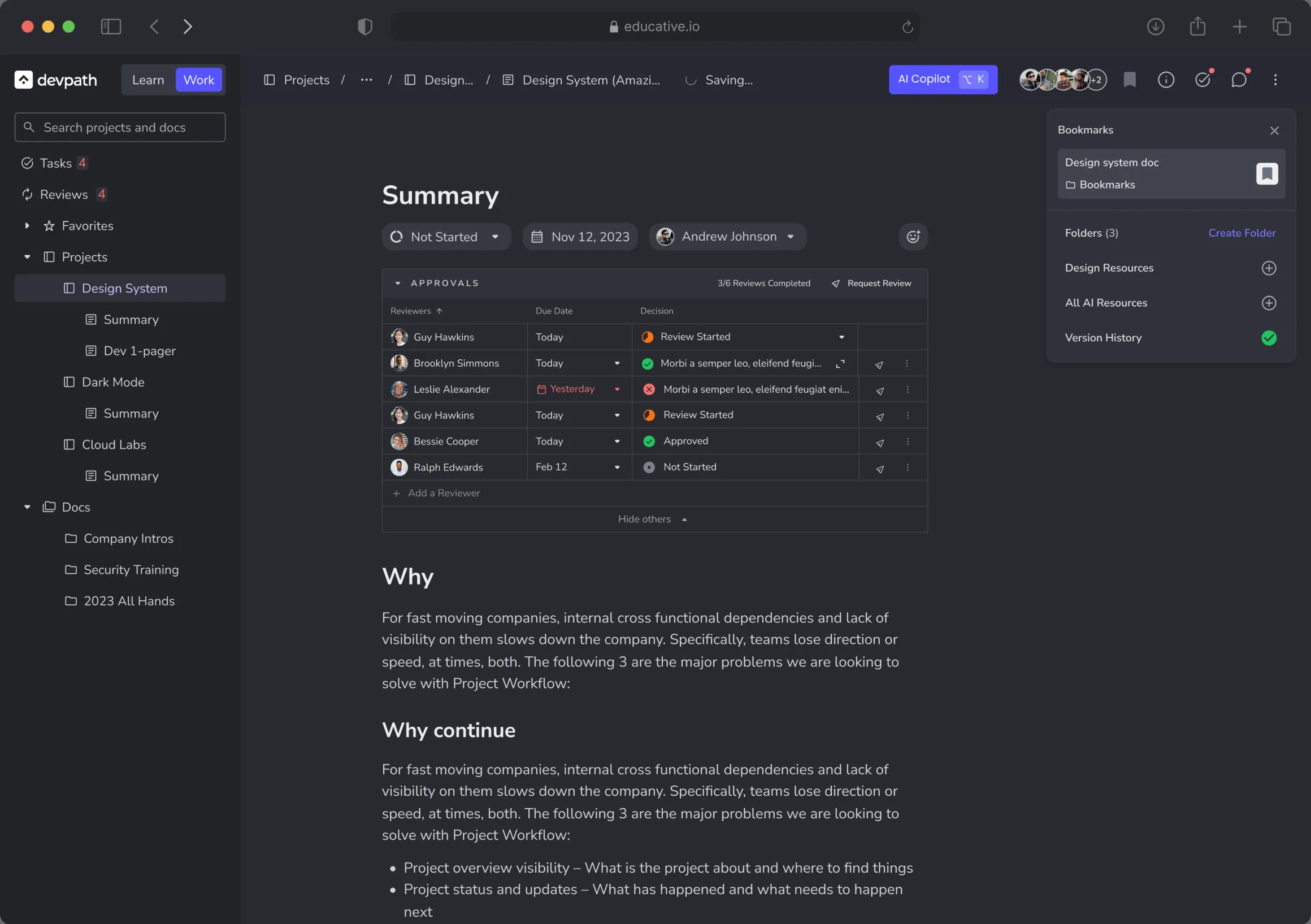
Task: Click Search projects and docs field
Action: pyautogui.click(x=120, y=127)
